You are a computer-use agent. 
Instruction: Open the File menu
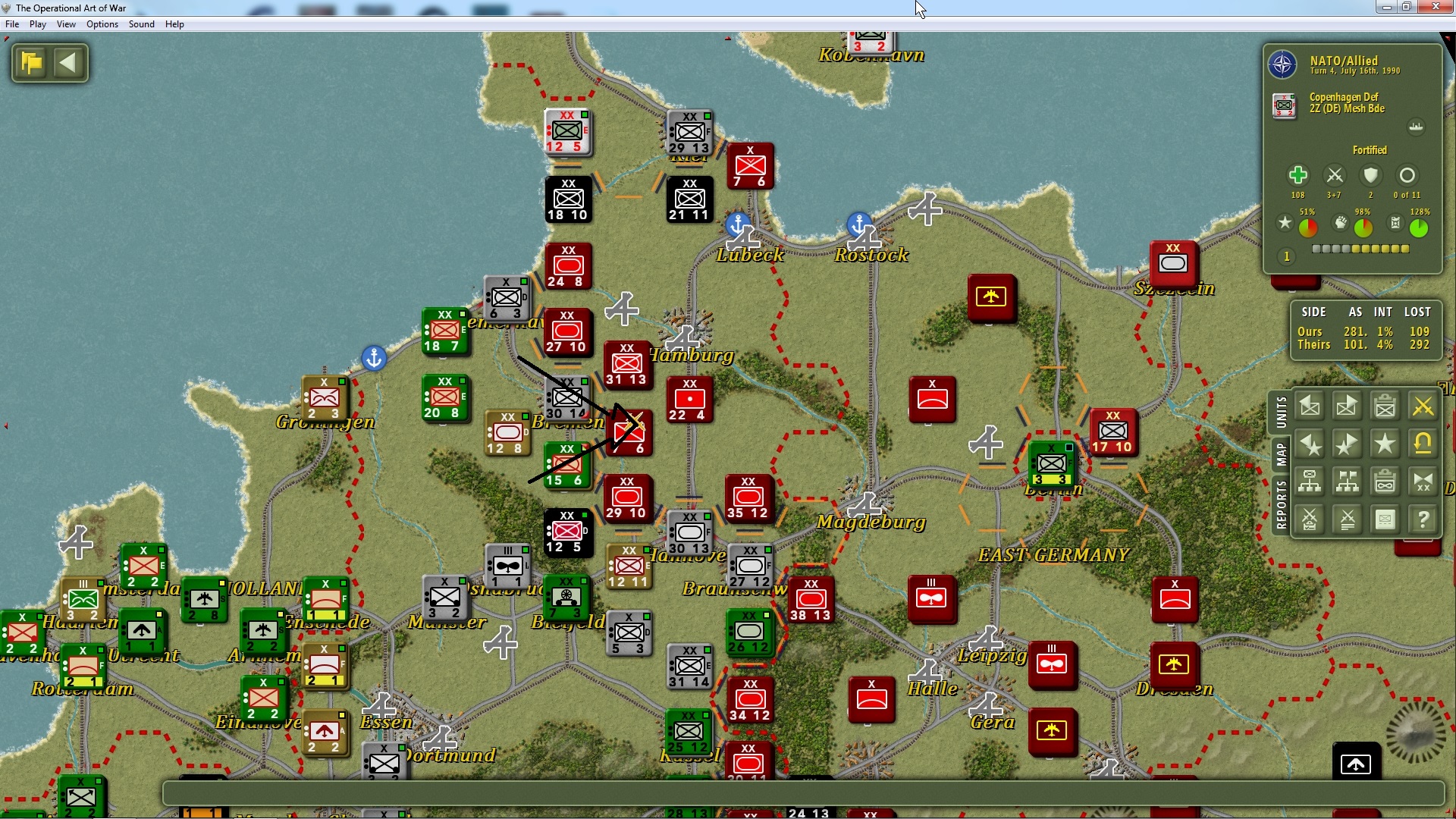[x=12, y=24]
